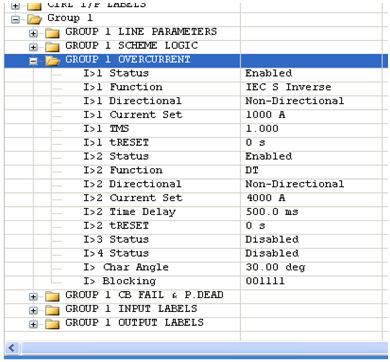The height and width of the screenshot is (362, 390).
Task: Click the IEC S Inverse function value
Action: pos(288,87)
